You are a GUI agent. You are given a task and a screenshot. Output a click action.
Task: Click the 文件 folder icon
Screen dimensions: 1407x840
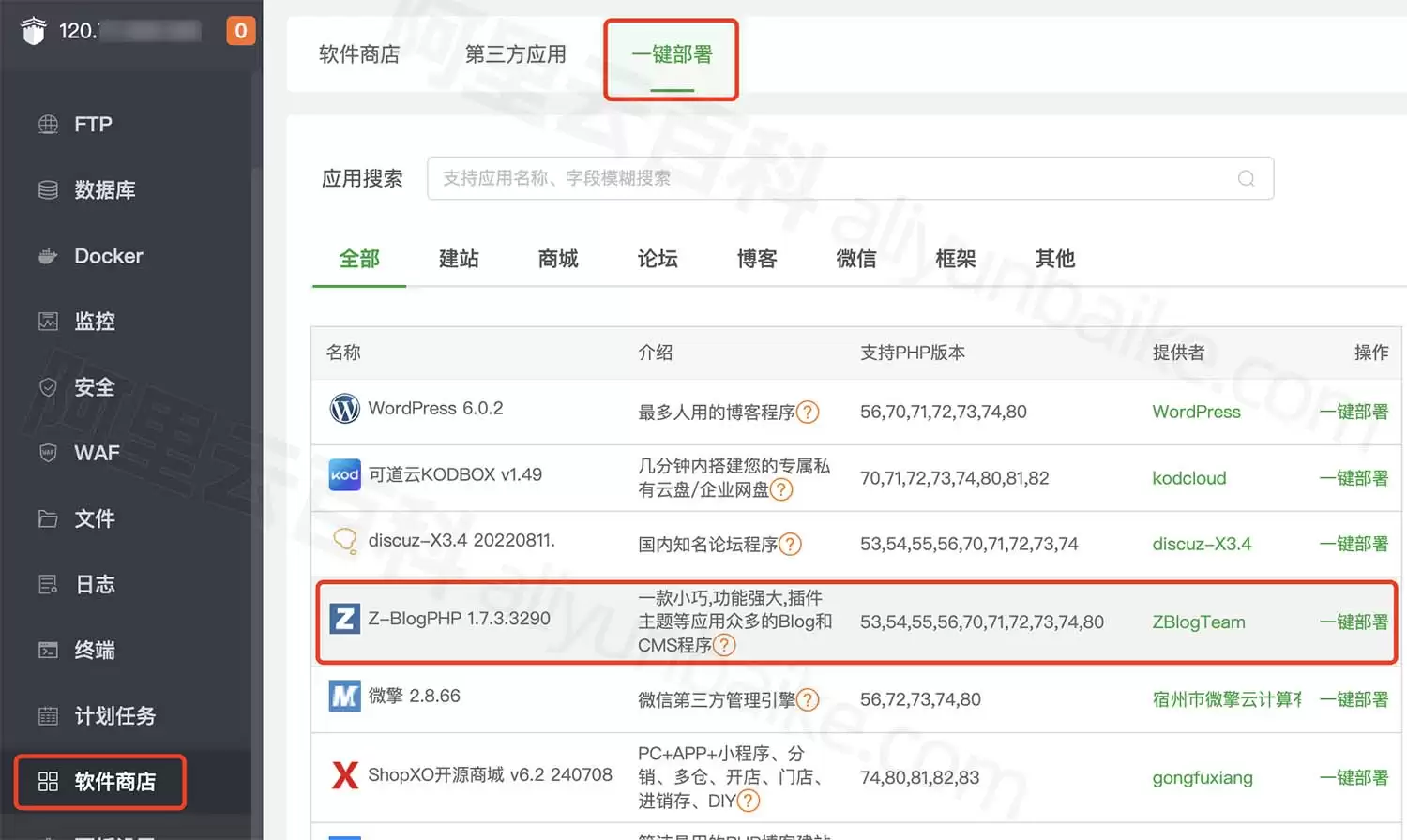[48, 518]
